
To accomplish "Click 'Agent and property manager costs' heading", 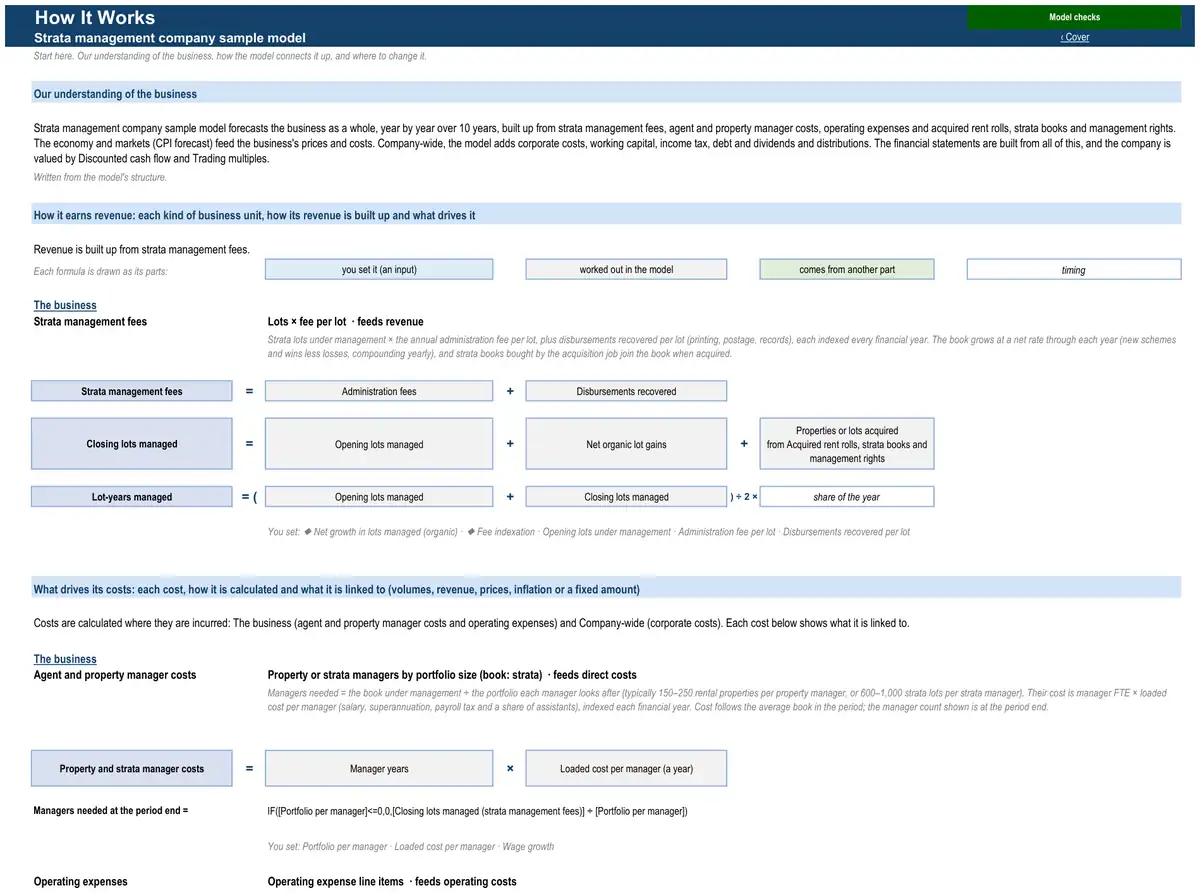I will (115, 675).
